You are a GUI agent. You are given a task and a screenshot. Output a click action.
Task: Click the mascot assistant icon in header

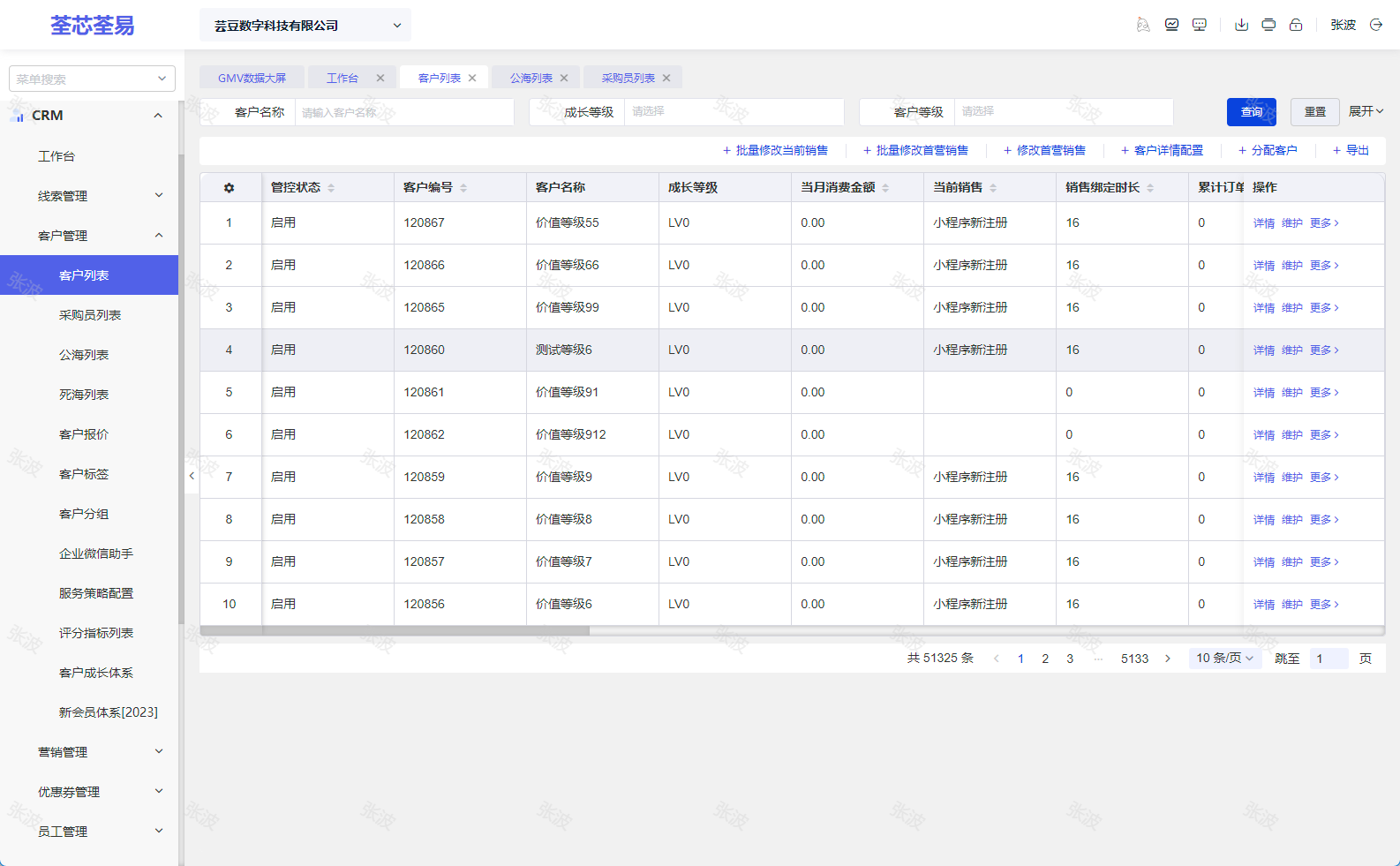(1143, 25)
